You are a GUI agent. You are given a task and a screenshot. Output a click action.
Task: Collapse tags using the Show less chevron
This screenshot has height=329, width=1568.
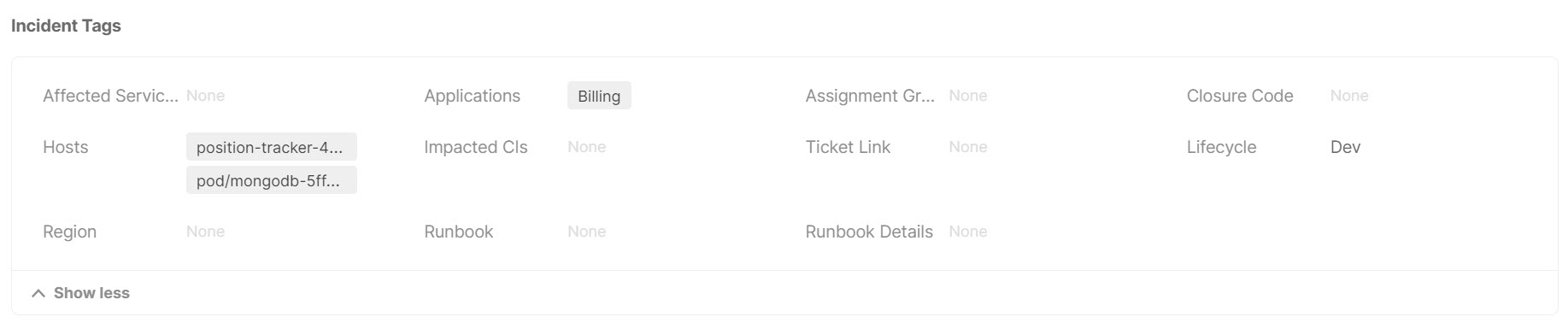click(38, 293)
